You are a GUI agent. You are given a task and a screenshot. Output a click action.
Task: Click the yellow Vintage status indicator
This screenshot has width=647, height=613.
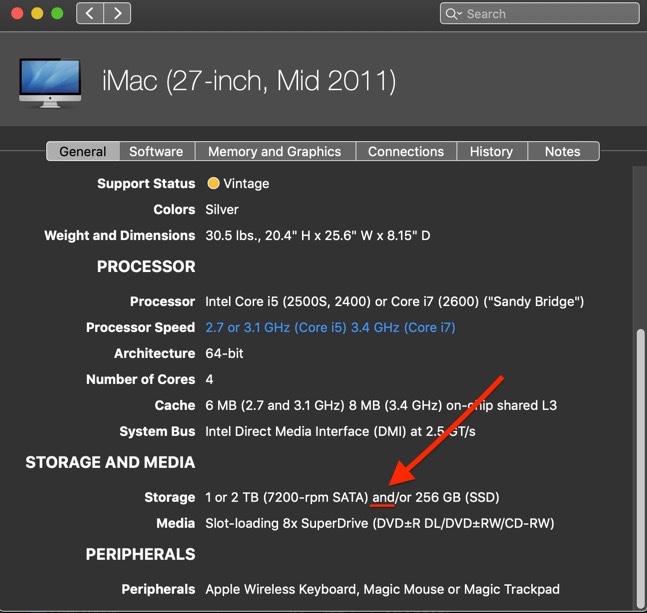213,183
